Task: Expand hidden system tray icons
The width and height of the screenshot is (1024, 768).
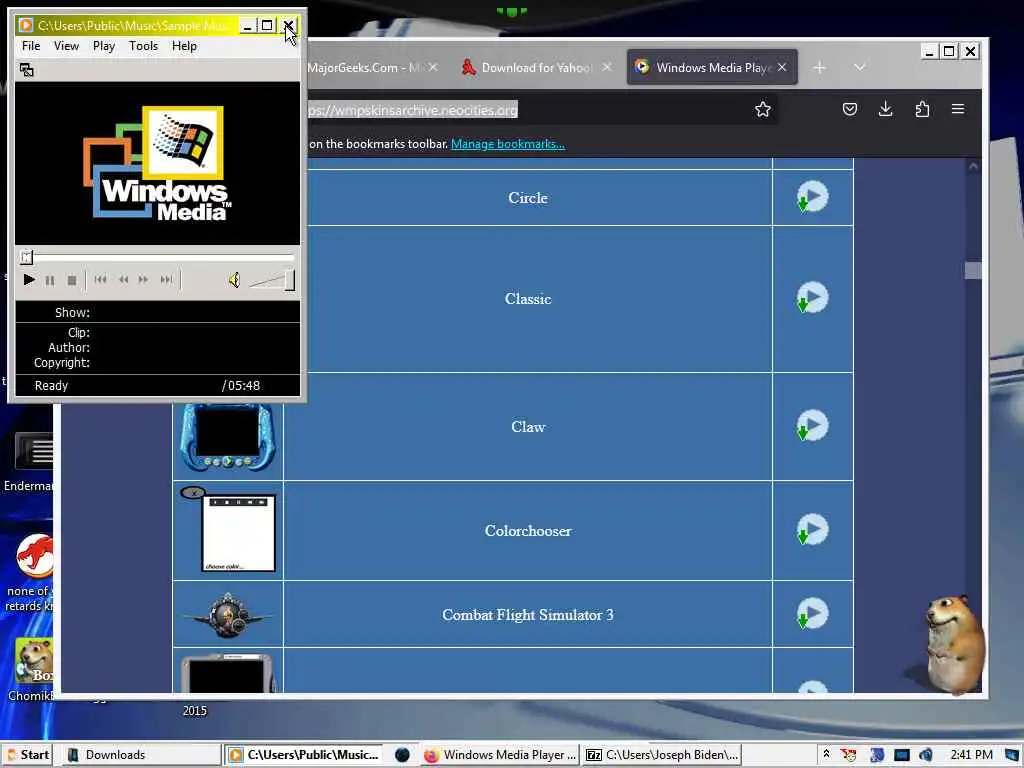Action: point(826,754)
